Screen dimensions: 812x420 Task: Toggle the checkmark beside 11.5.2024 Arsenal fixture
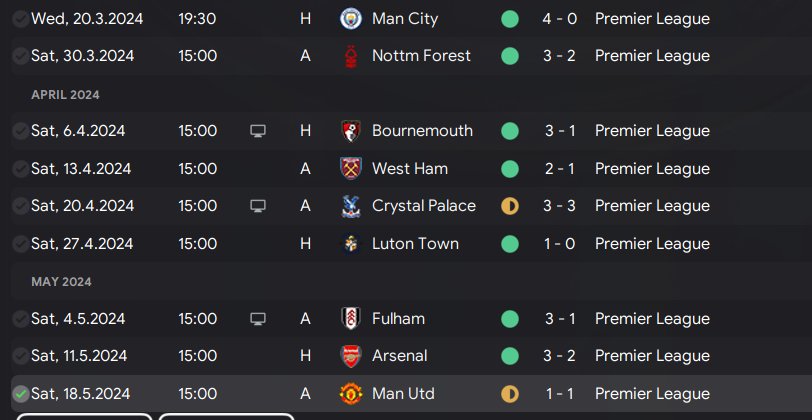(x=21, y=356)
